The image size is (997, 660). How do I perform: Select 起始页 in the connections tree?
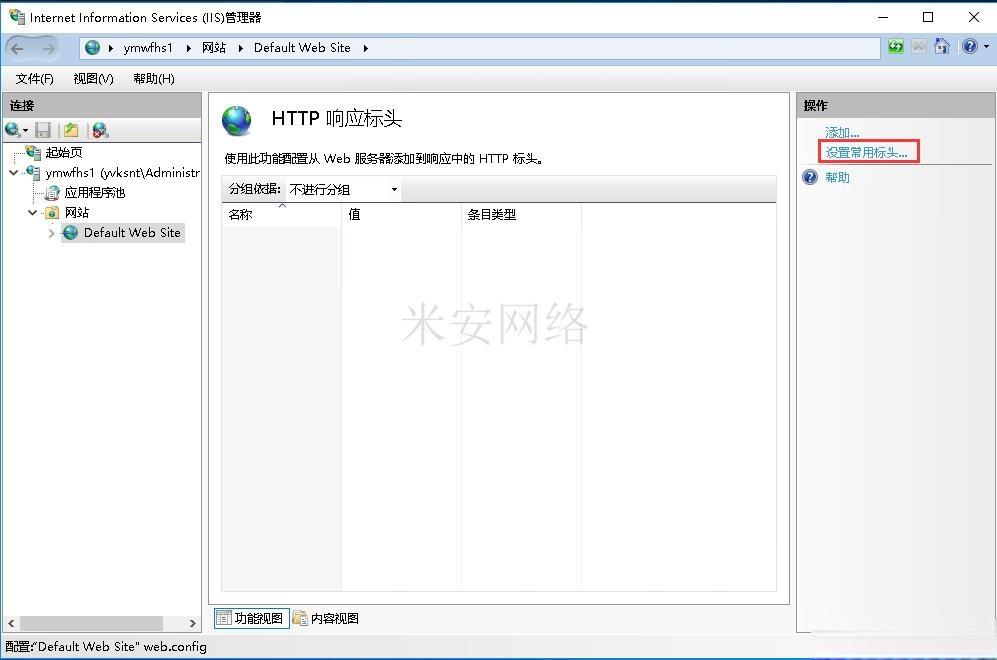coord(64,152)
